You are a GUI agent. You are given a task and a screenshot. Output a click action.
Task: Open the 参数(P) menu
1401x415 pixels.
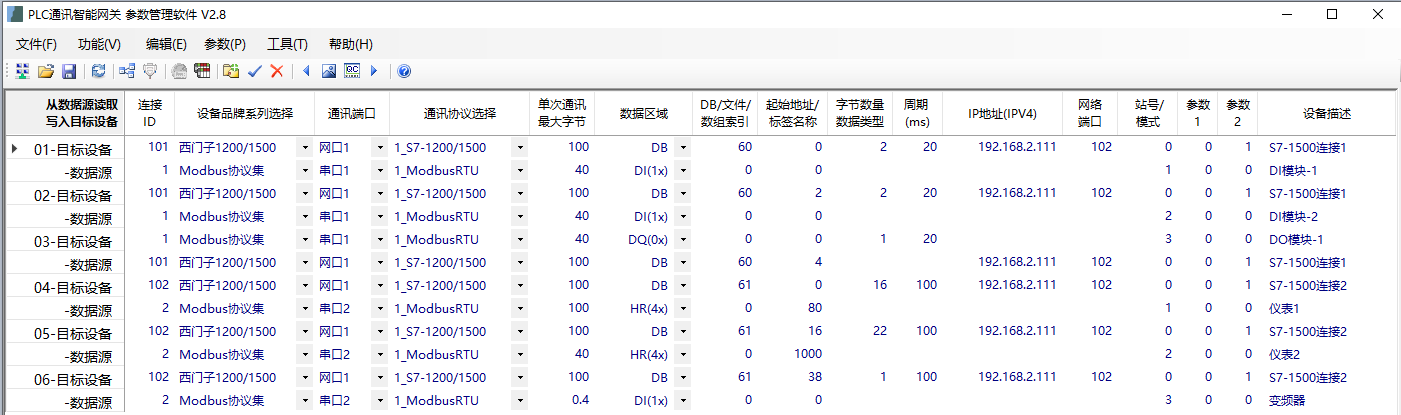225,44
